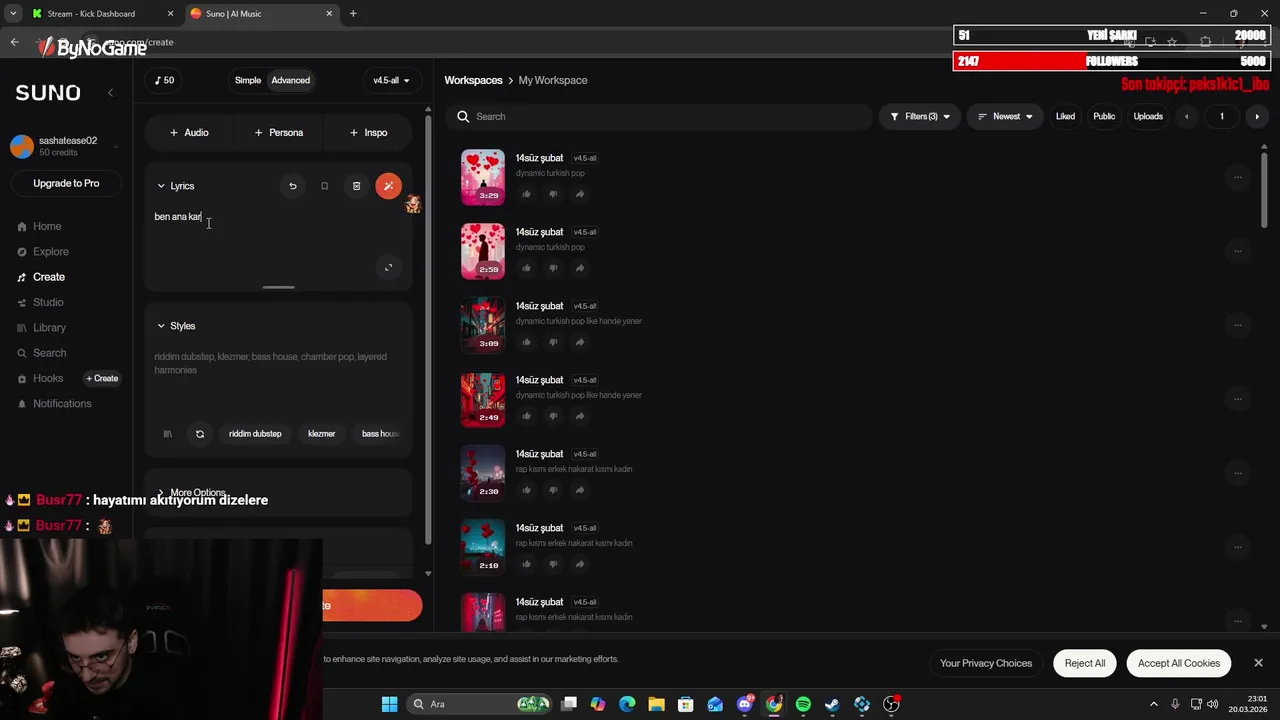The image size is (1280, 720).
Task: Switch to Stream - Kick Dashboard tab
Action: 90,14
